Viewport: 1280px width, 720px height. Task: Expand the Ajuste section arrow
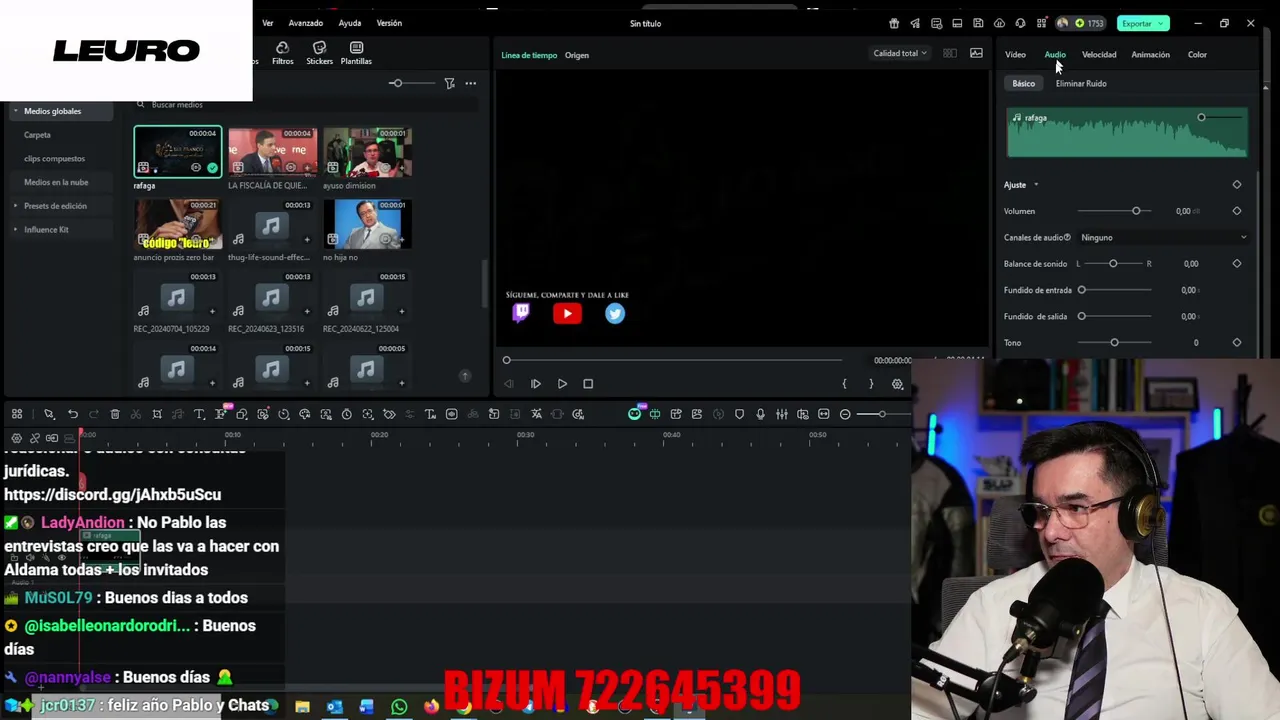1036,185
